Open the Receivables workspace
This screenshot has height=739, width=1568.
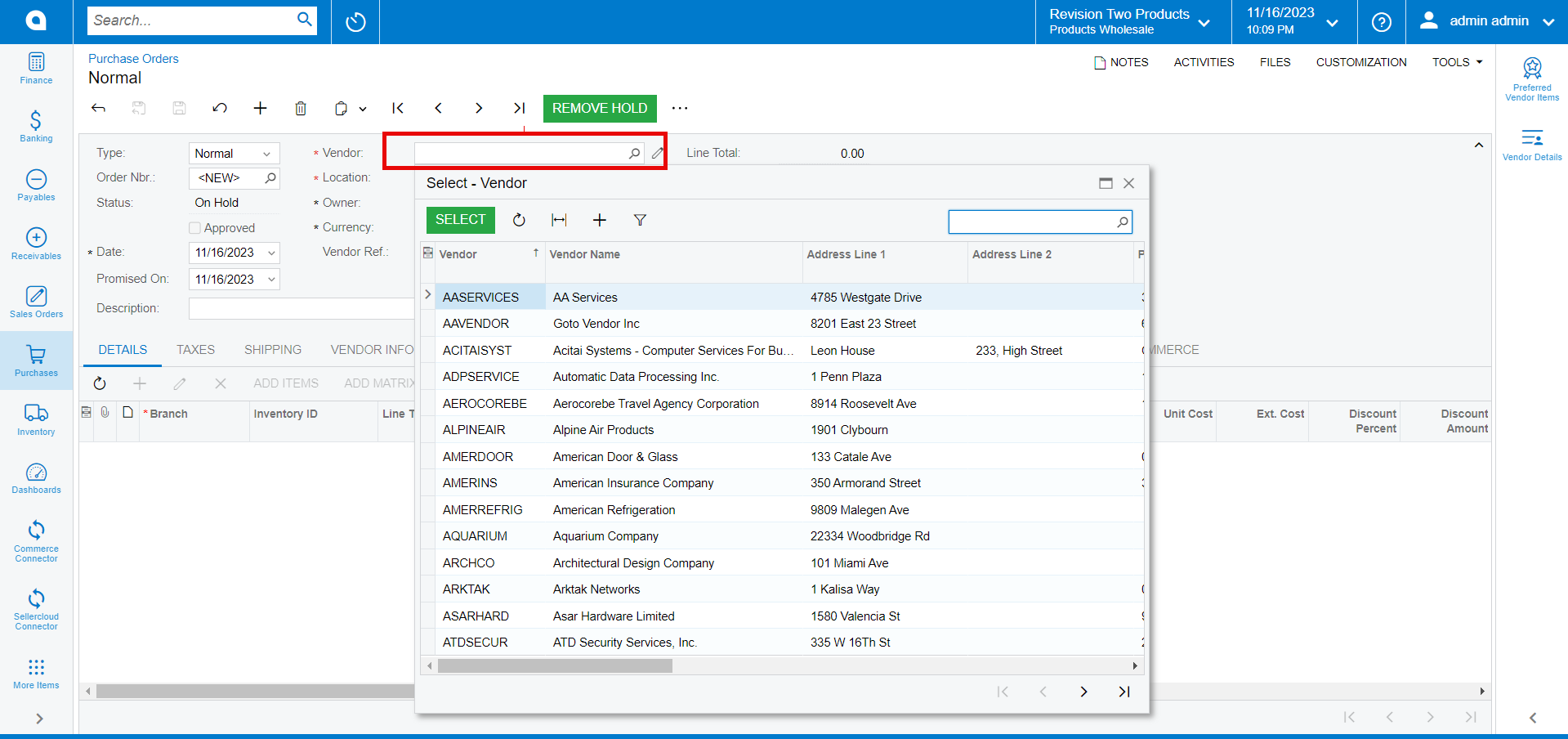36,244
